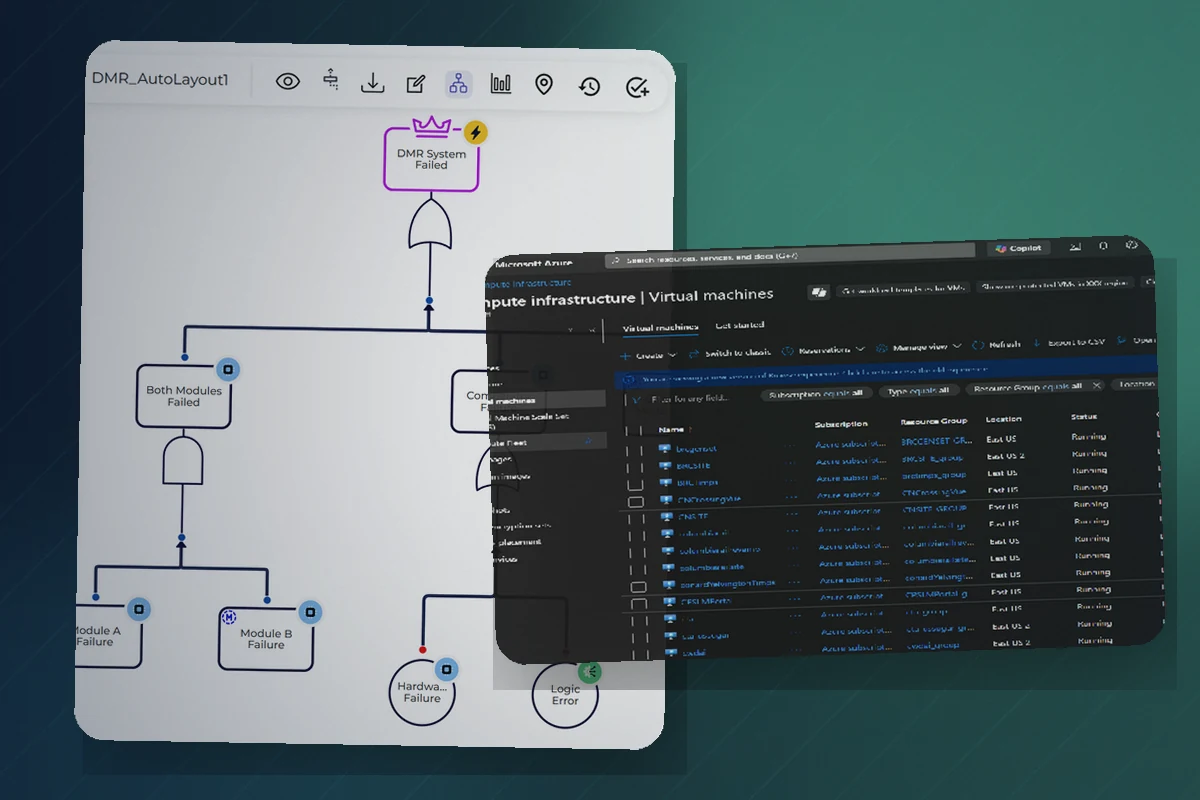The height and width of the screenshot is (800, 1200).
Task: Click the Azure search resources field
Action: pyautogui.click(x=789, y=258)
